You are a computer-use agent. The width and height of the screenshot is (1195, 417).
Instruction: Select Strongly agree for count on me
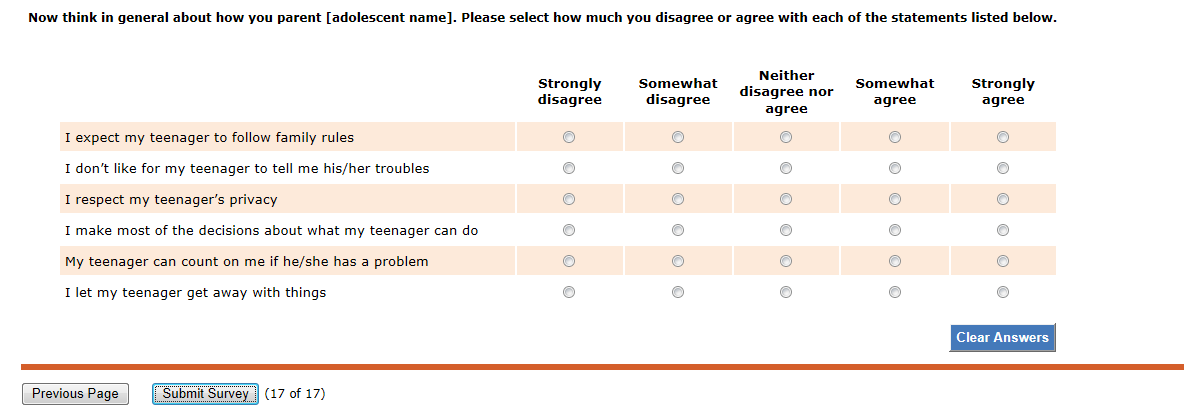pos(1003,261)
